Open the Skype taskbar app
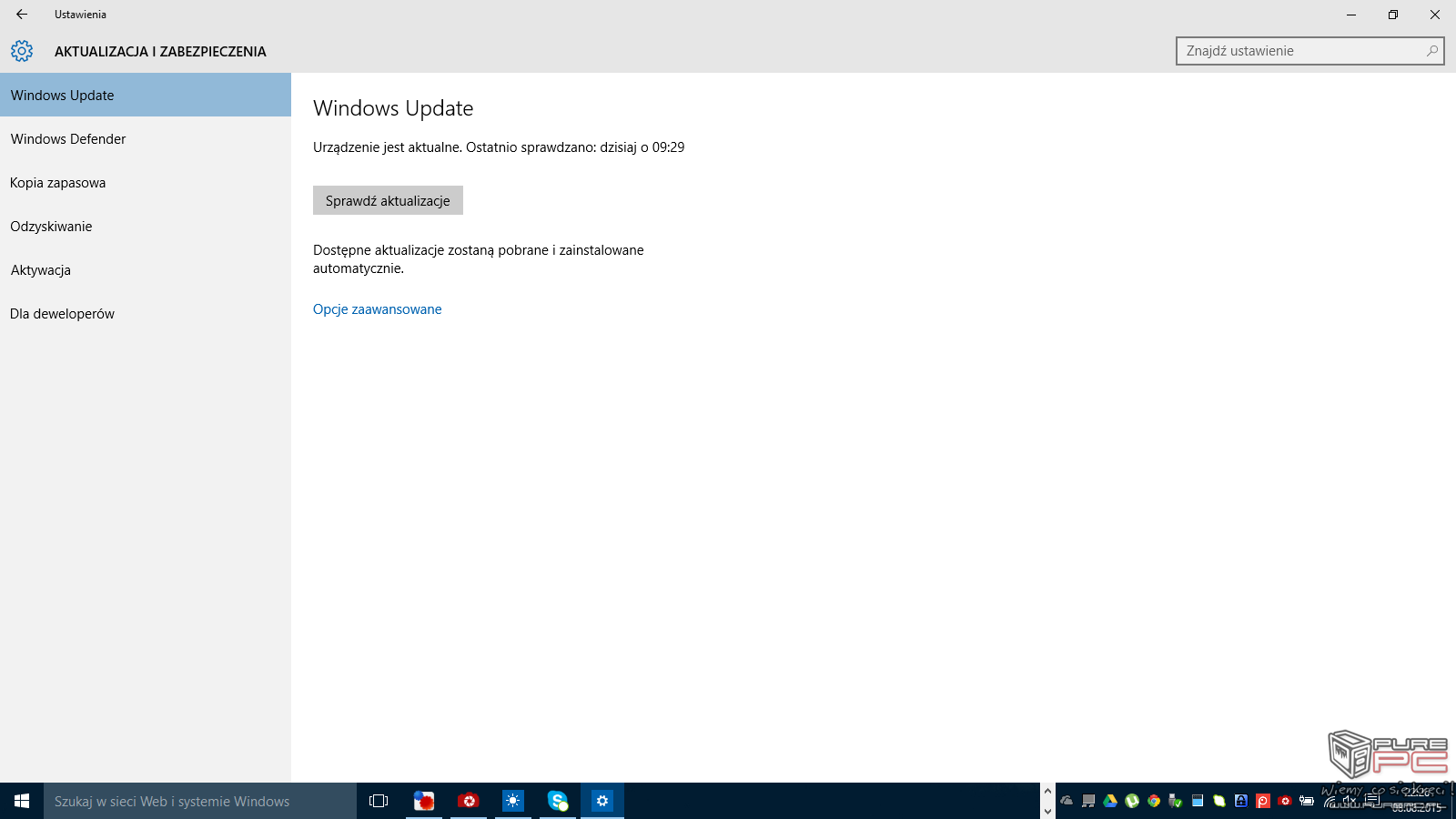Viewport: 1456px width, 819px height. pyautogui.click(x=558, y=801)
